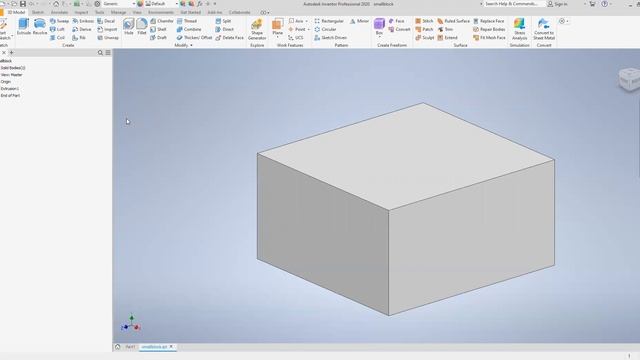Click the Replace Face tool
The width and height of the screenshot is (640, 360).
click(489, 21)
